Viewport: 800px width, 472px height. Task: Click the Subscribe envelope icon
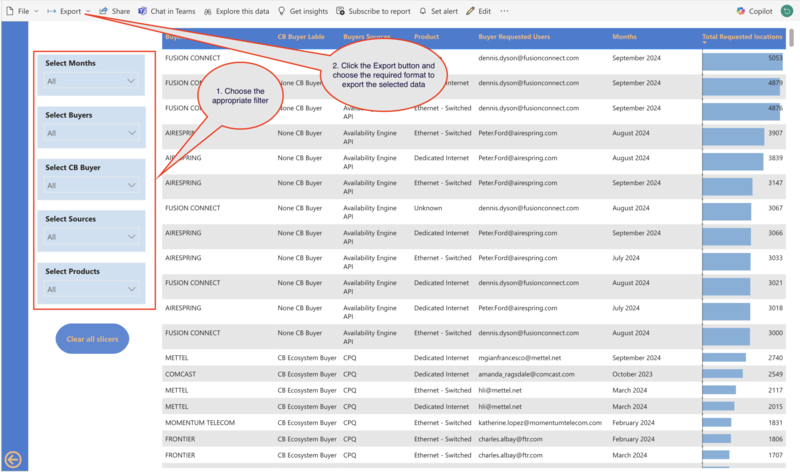[340, 11]
